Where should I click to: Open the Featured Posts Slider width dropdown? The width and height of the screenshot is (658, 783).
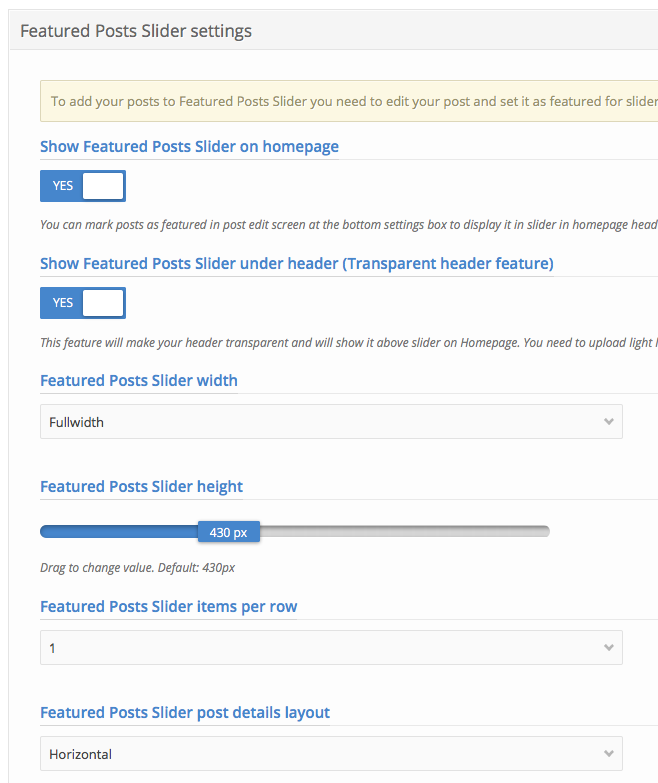(x=330, y=422)
